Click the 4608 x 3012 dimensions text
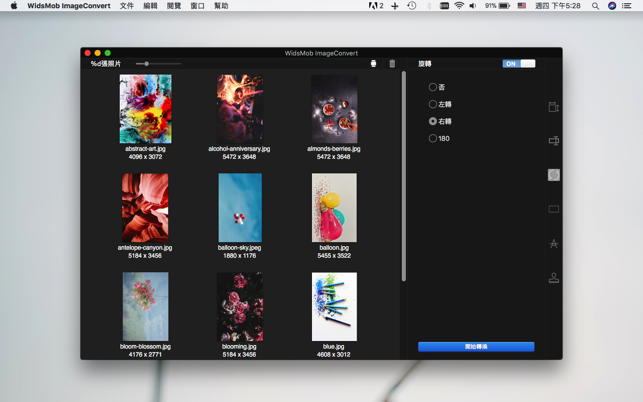This screenshot has height=402, width=643. click(x=333, y=354)
